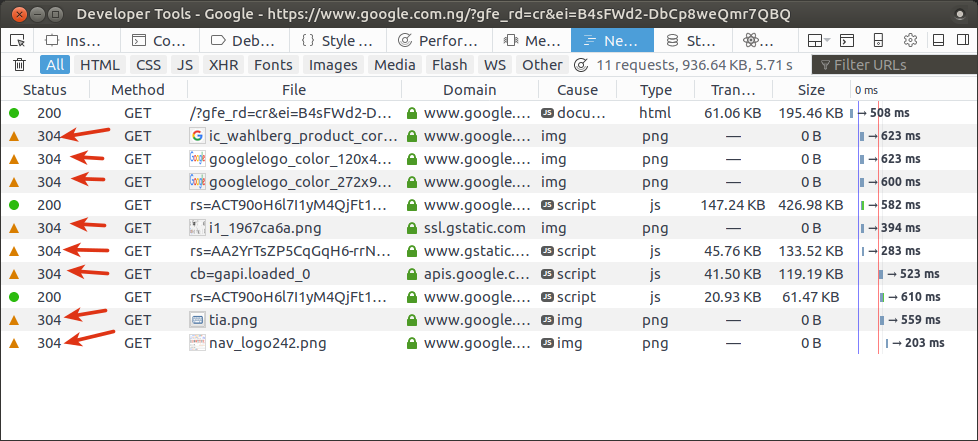Sort requests by the Status column header

44,90
